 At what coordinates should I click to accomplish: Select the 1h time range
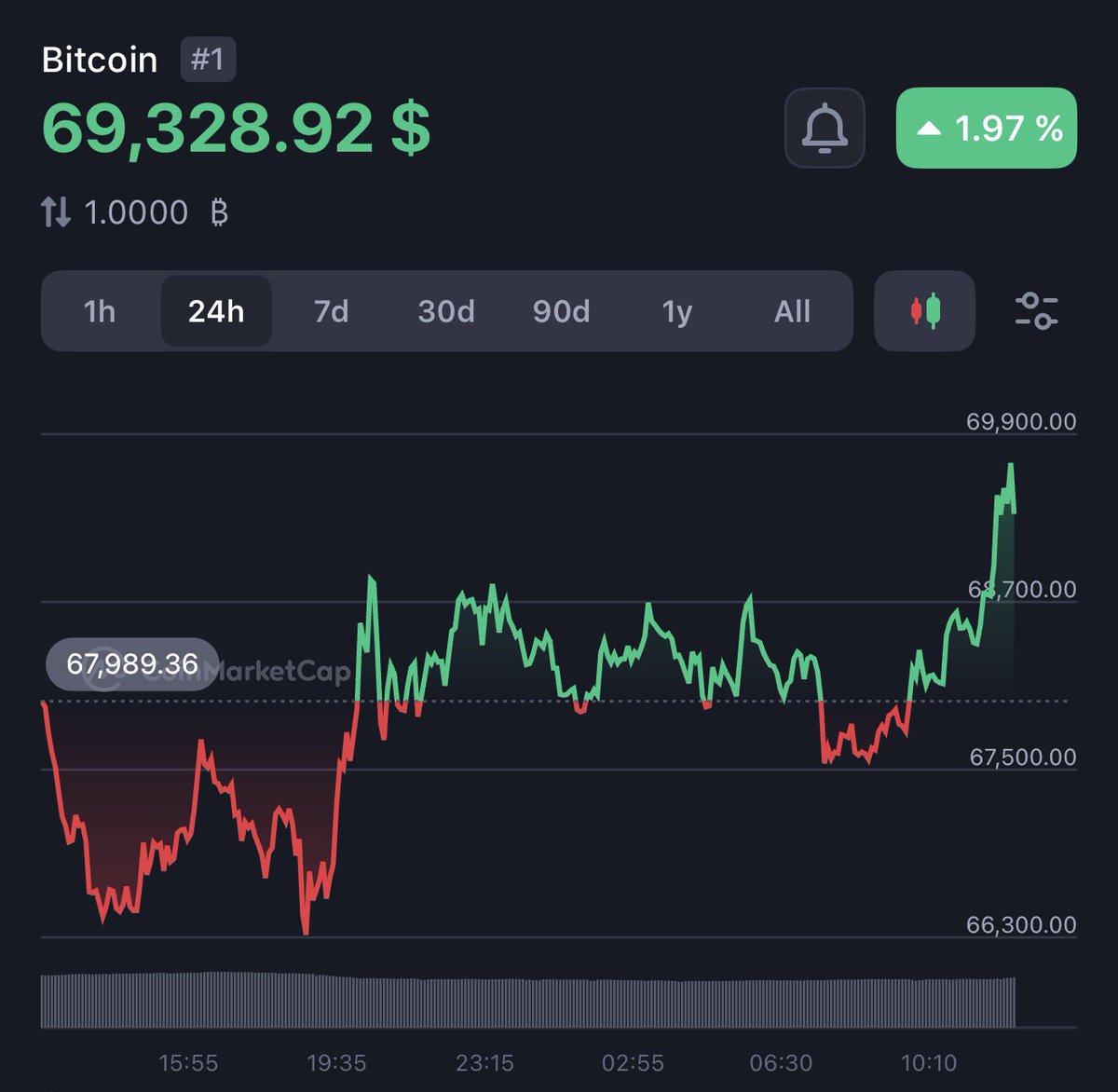[100, 311]
